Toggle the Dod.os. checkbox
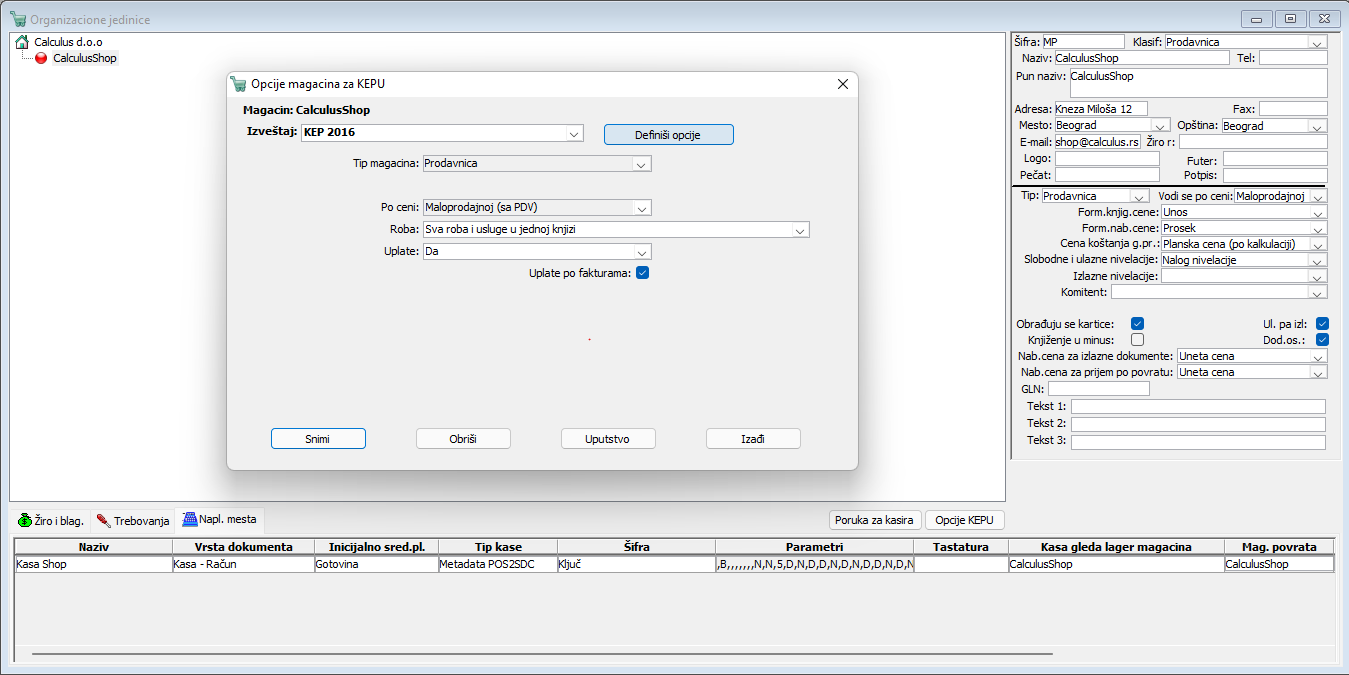The height and width of the screenshot is (675, 1349). (1322, 340)
